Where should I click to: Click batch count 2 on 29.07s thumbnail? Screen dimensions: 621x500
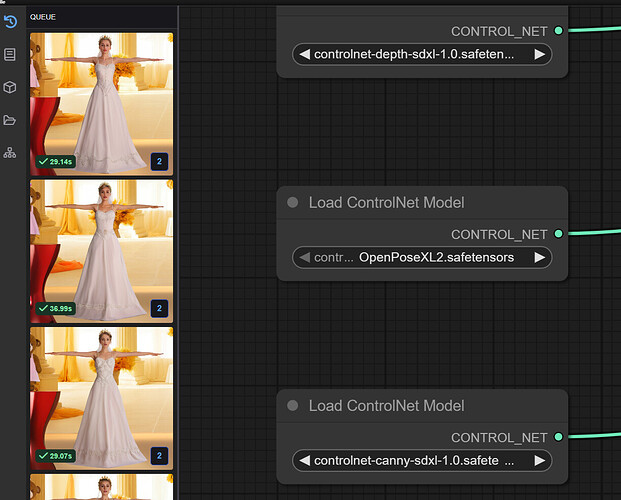[159, 456]
